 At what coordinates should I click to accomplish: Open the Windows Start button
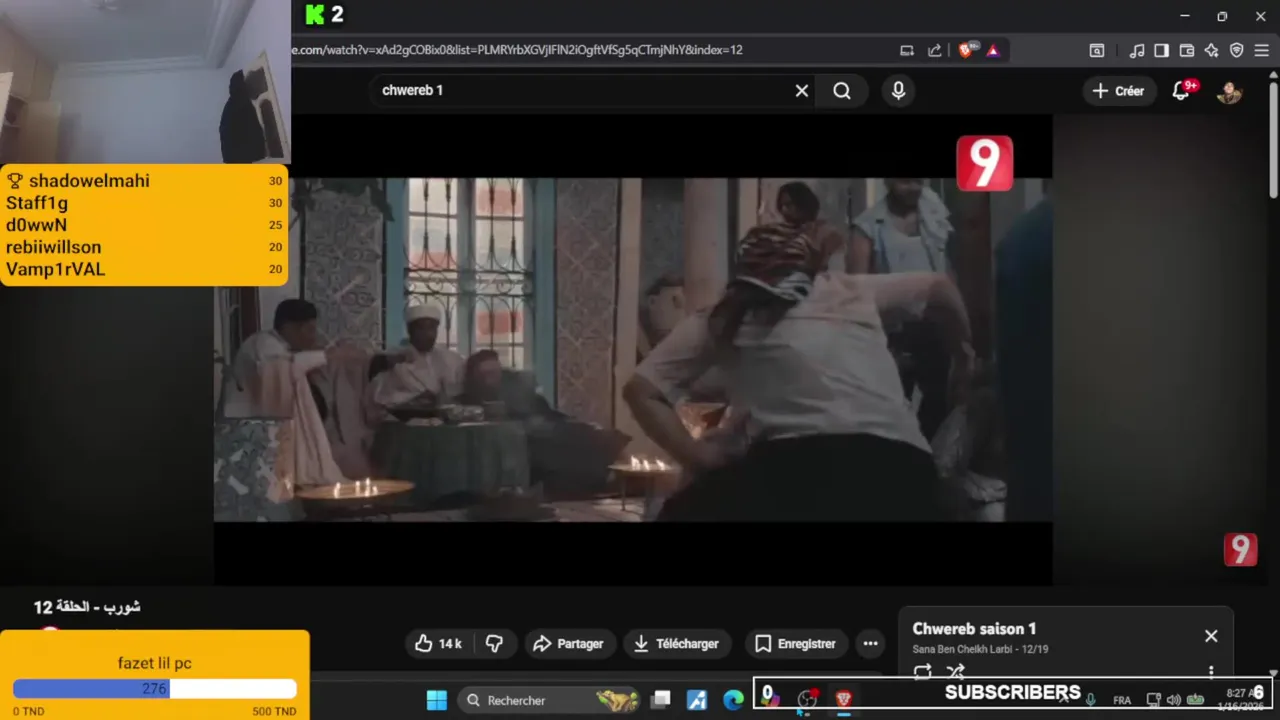[437, 700]
